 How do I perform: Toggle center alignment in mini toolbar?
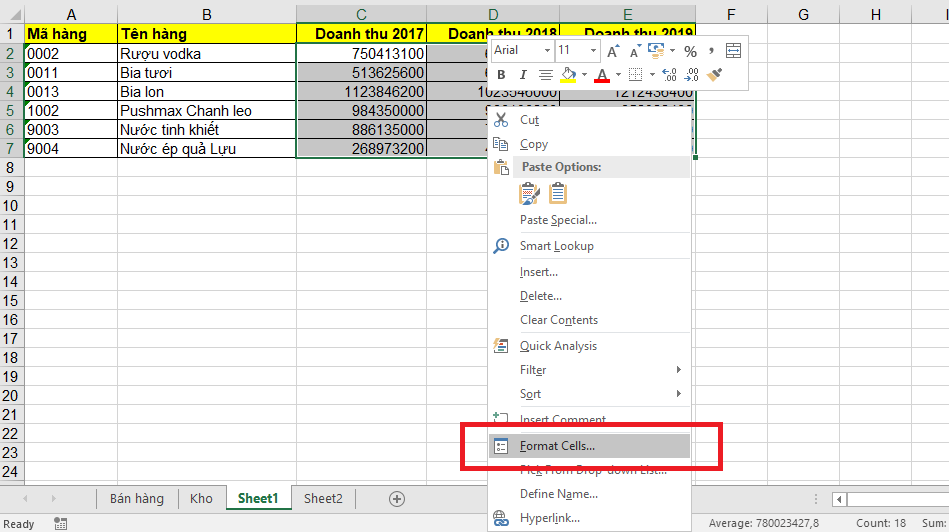545,75
